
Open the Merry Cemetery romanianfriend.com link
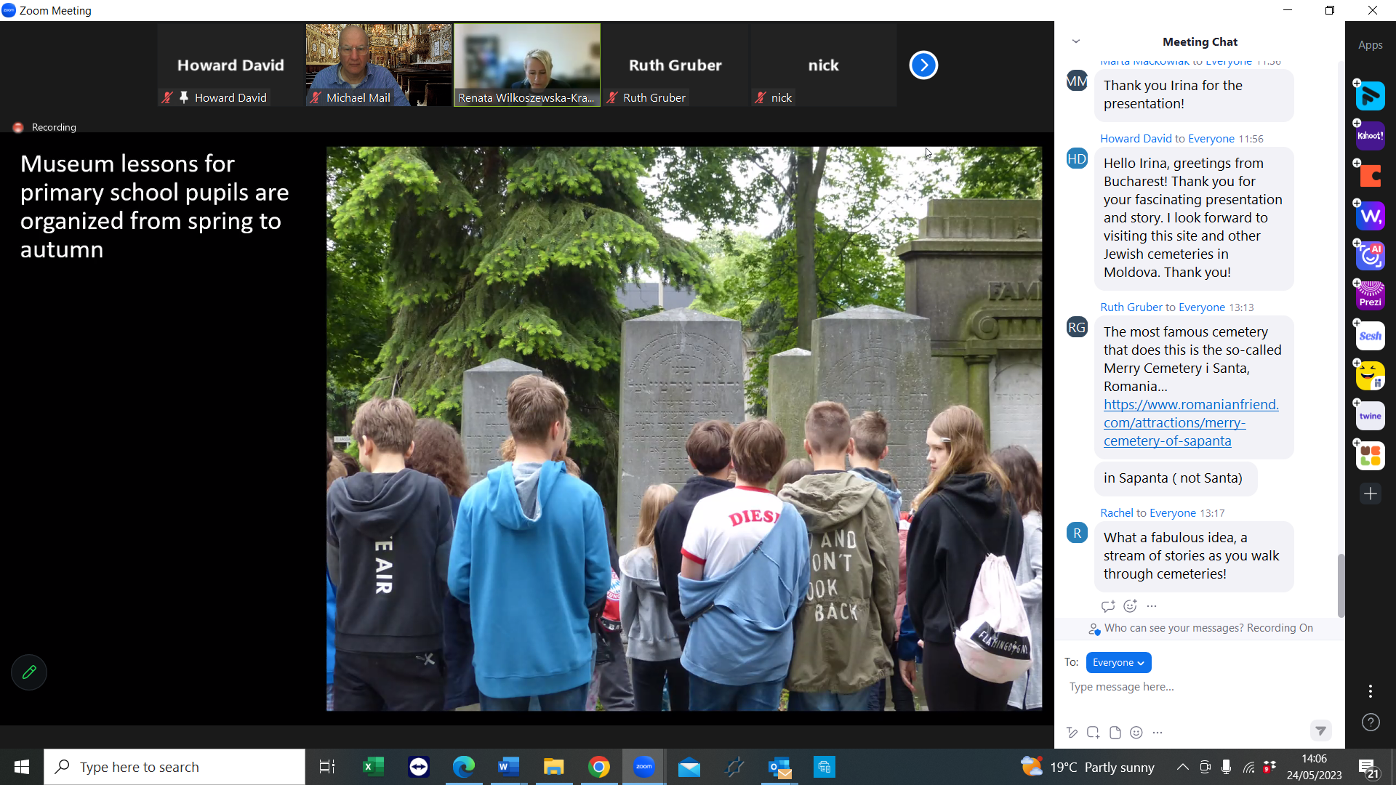[1190, 422]
